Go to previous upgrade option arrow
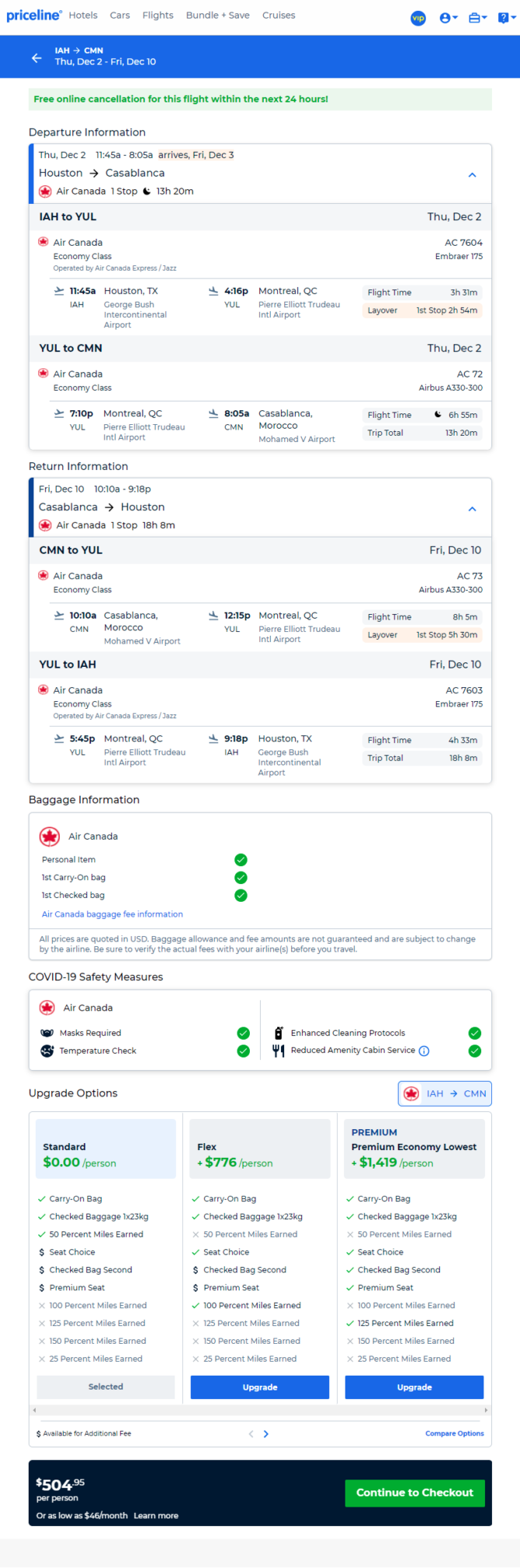Screen dimensions: 520x1568 click(x=251, y=1434)
